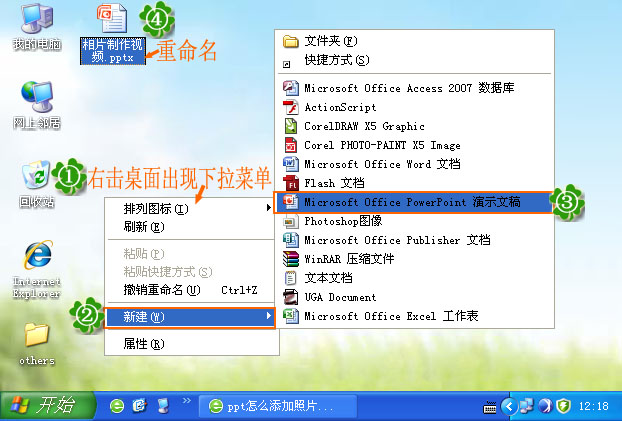Open 新建(W) in context menu
This screenshot has height=421, width=622.
pos(190,317)
